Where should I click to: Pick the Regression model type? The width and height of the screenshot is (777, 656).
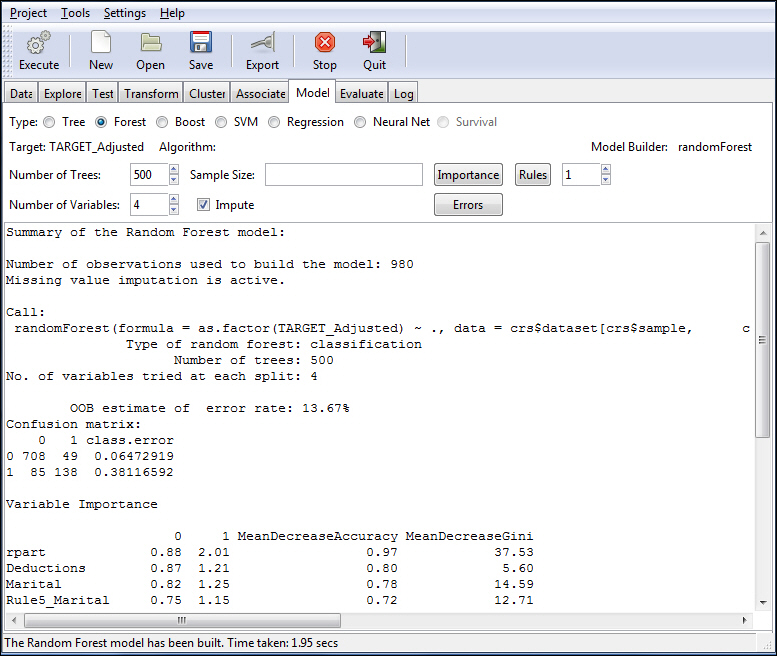274,122
